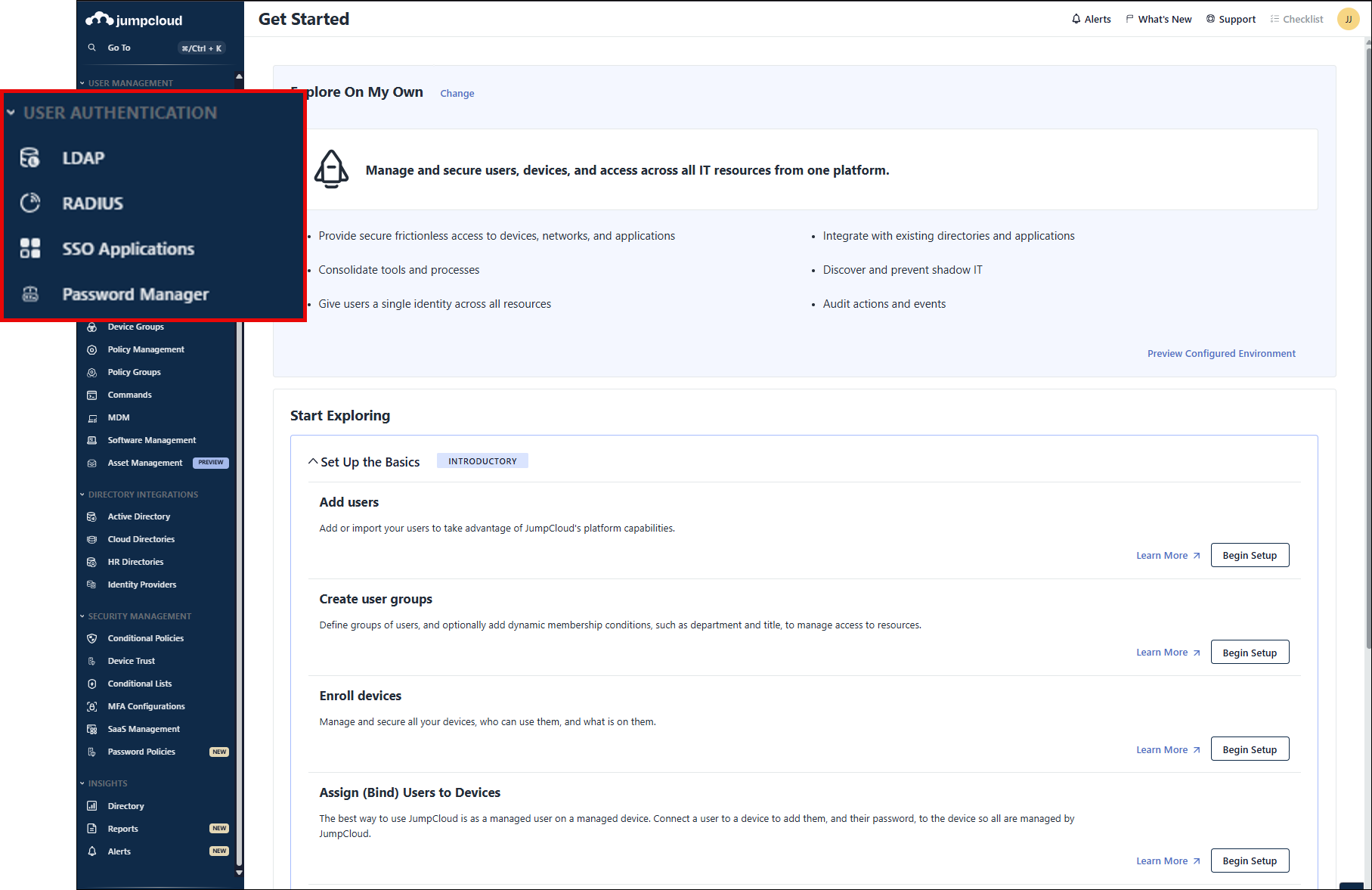Image resolution: width=1372 pixels, height=890 pixels.
Task: Open Preview Configured Environment link
Action: click(1221, 353)
